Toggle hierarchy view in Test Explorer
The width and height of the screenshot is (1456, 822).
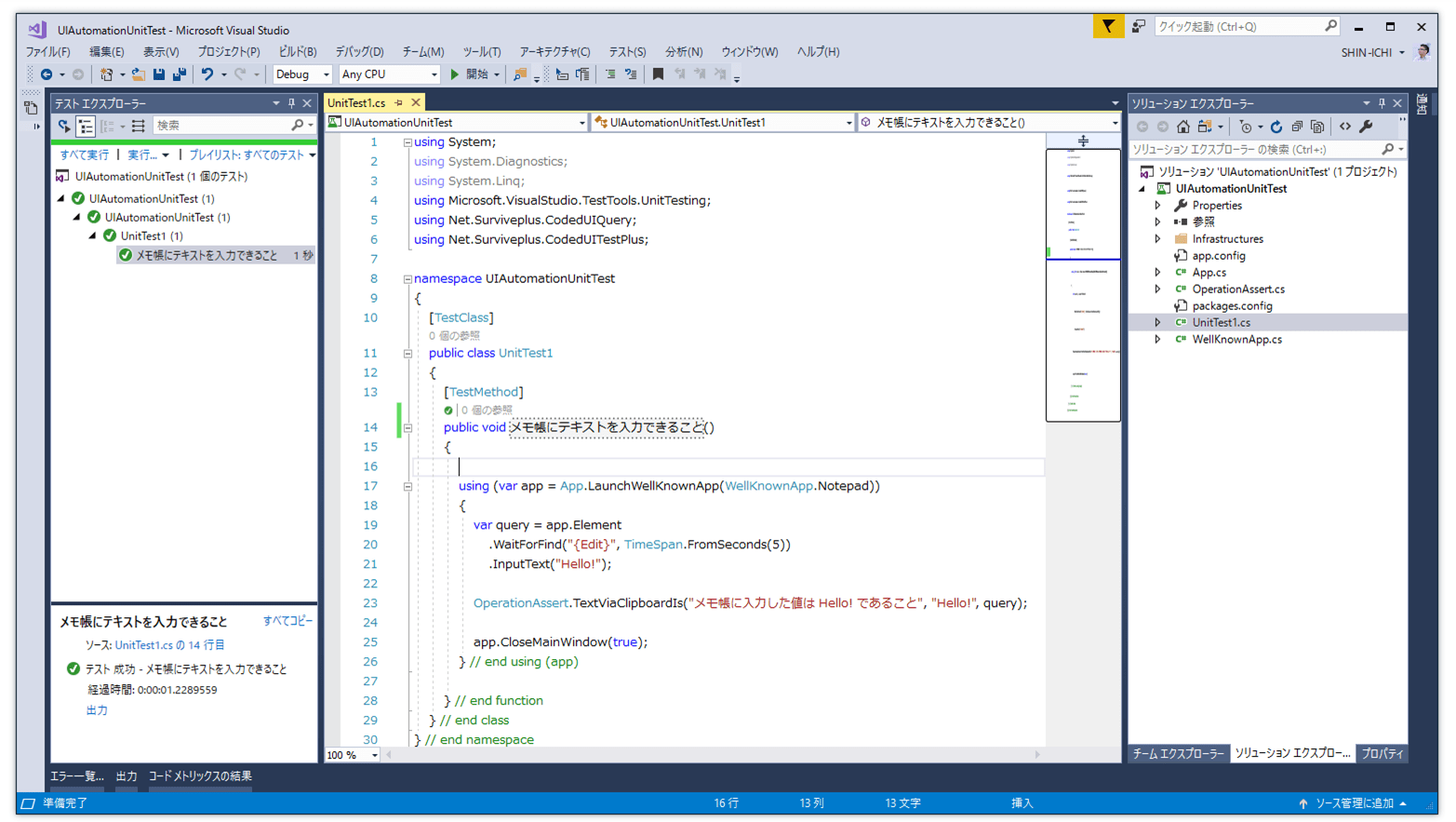click(x=86, y=126)
